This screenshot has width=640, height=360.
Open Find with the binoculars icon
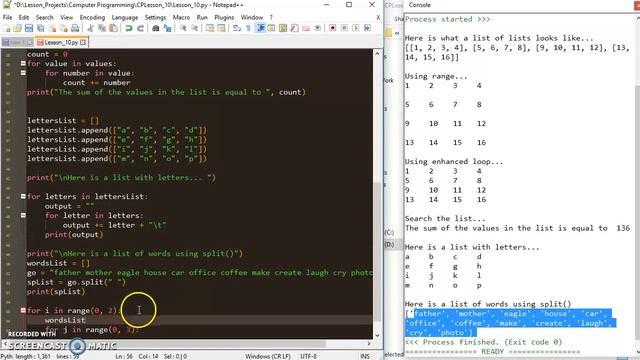(156, 28)
